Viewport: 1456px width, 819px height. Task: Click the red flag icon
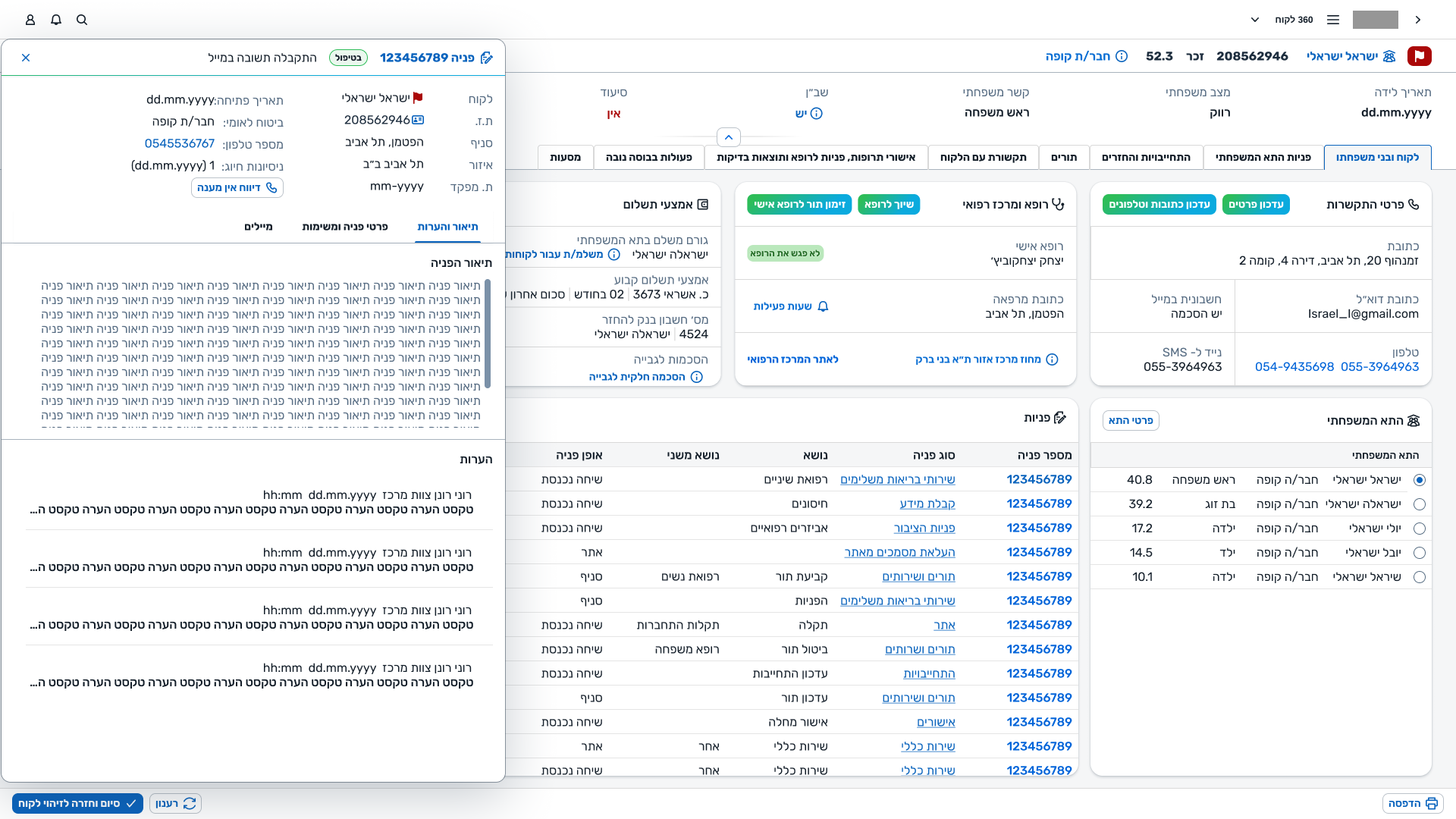[1419, 56]
